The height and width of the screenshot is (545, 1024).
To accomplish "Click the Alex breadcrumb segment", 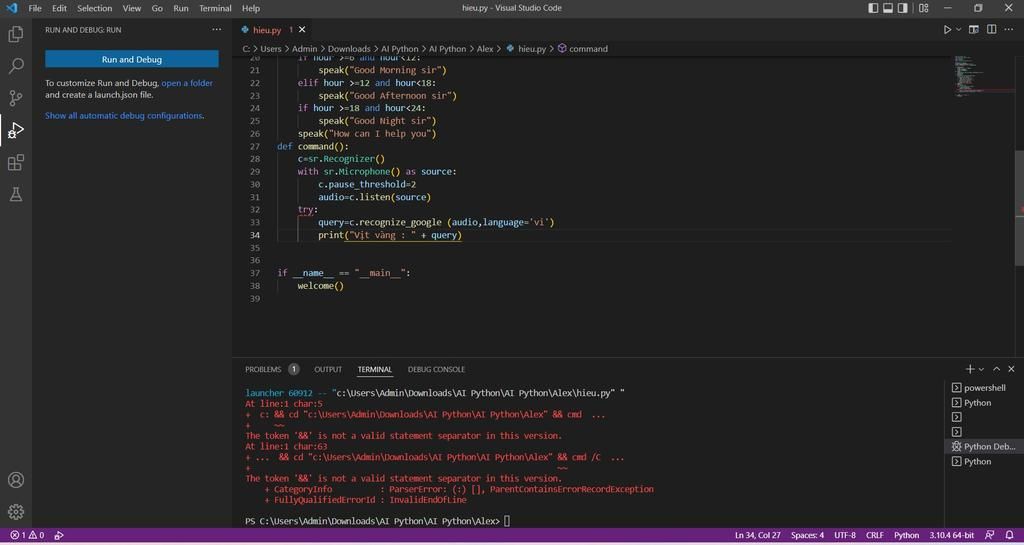I will 485,49.
